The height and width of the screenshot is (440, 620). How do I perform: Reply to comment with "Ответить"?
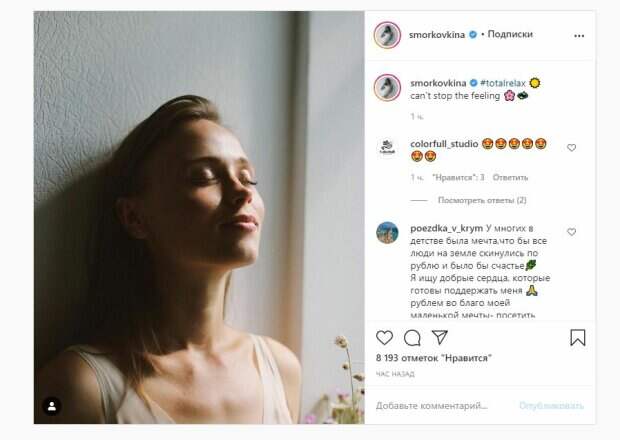(x=510, y=177)
